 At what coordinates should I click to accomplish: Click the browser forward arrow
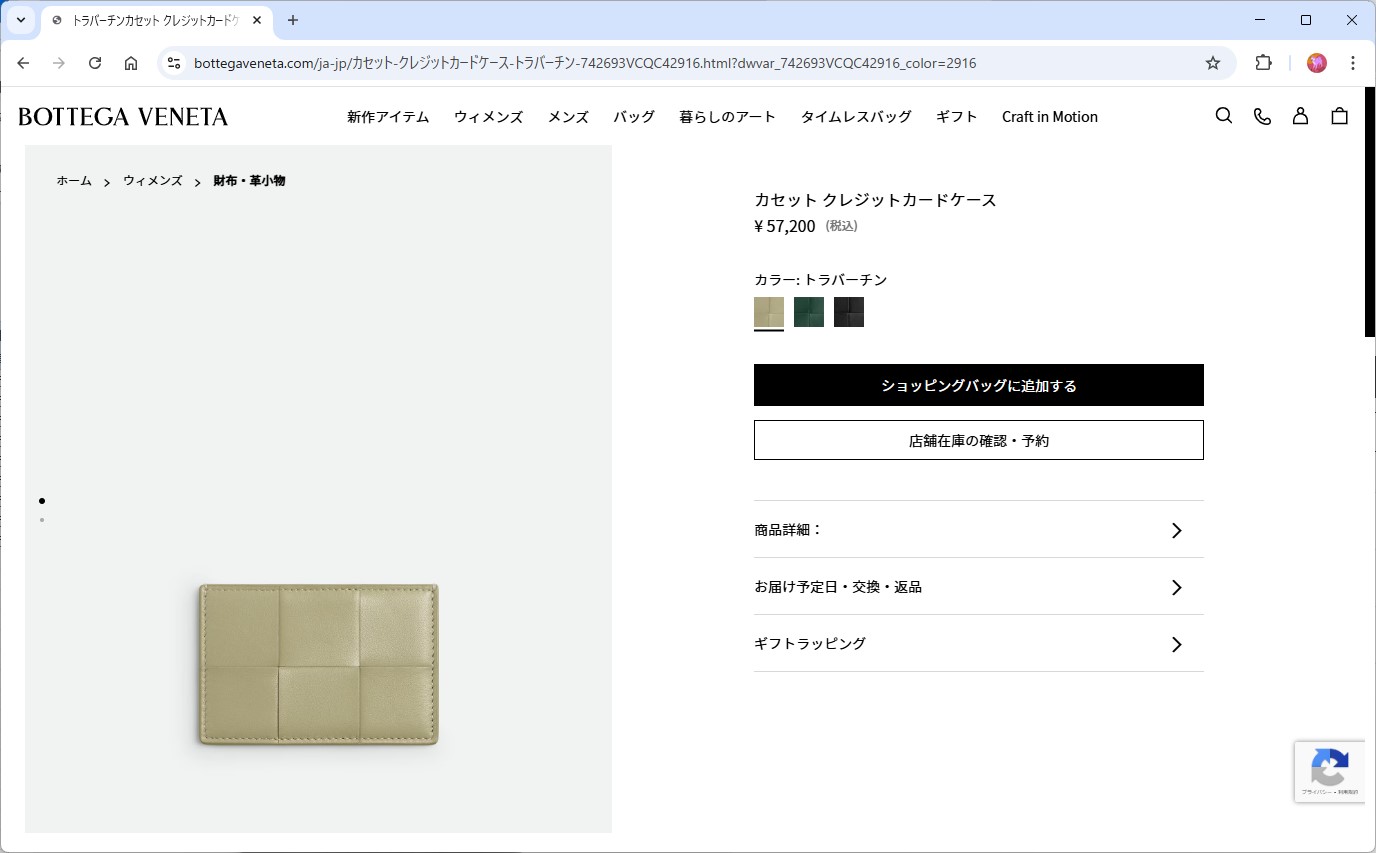point(59,63)
